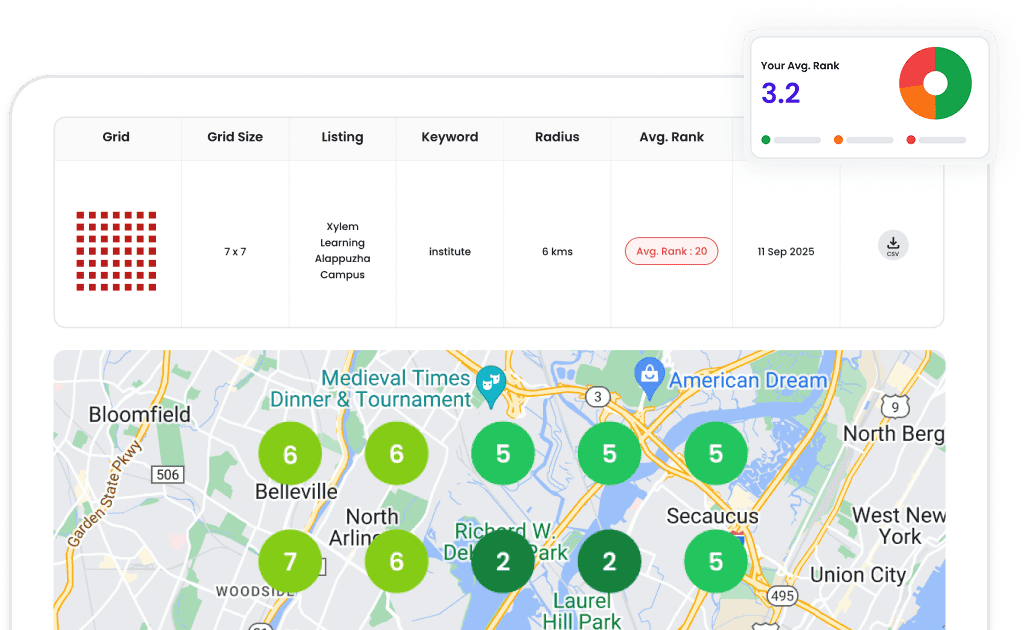This screenshot has height=630, width=1026.
Task: Sort by the Keyword column header
Action: (x=450, y=137)
